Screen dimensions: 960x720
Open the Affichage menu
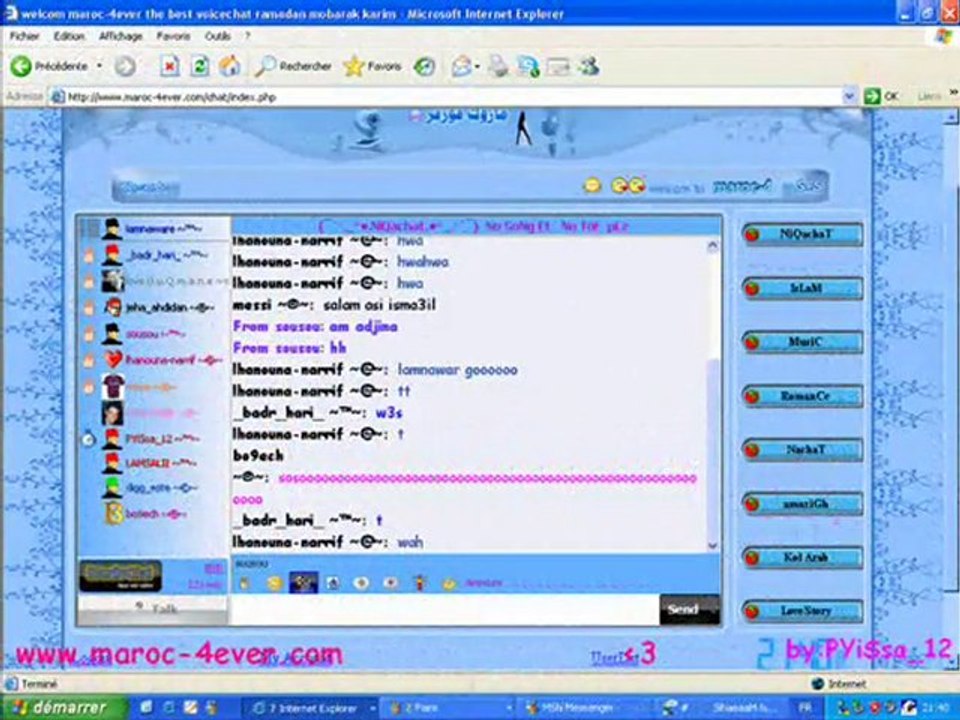121,36
